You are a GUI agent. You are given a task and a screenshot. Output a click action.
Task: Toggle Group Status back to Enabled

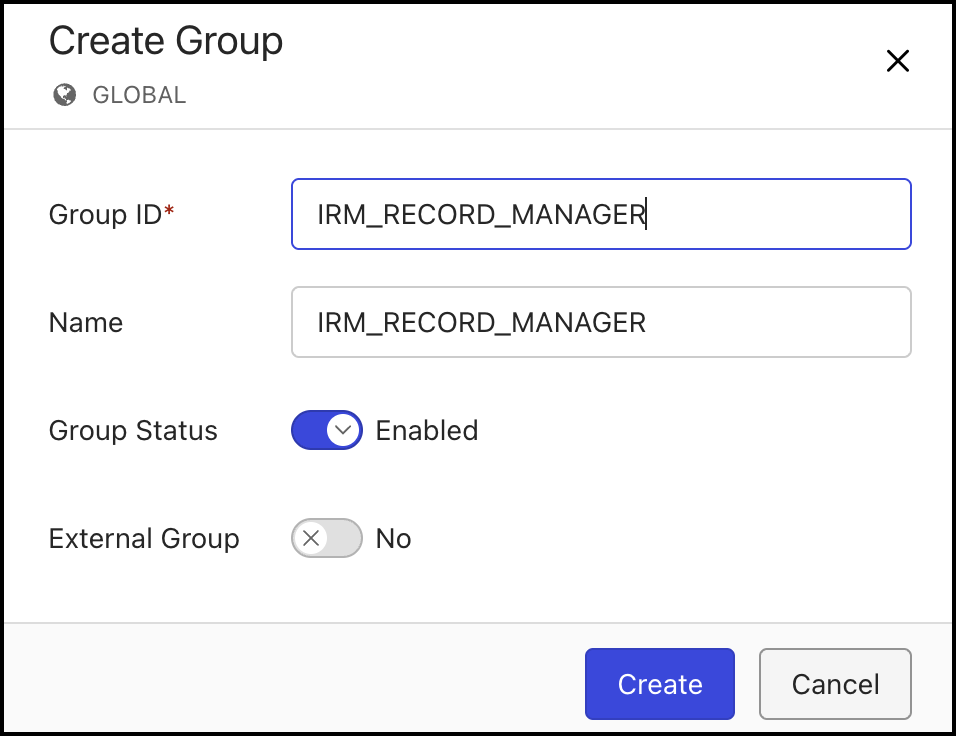(x=327, y=430)
